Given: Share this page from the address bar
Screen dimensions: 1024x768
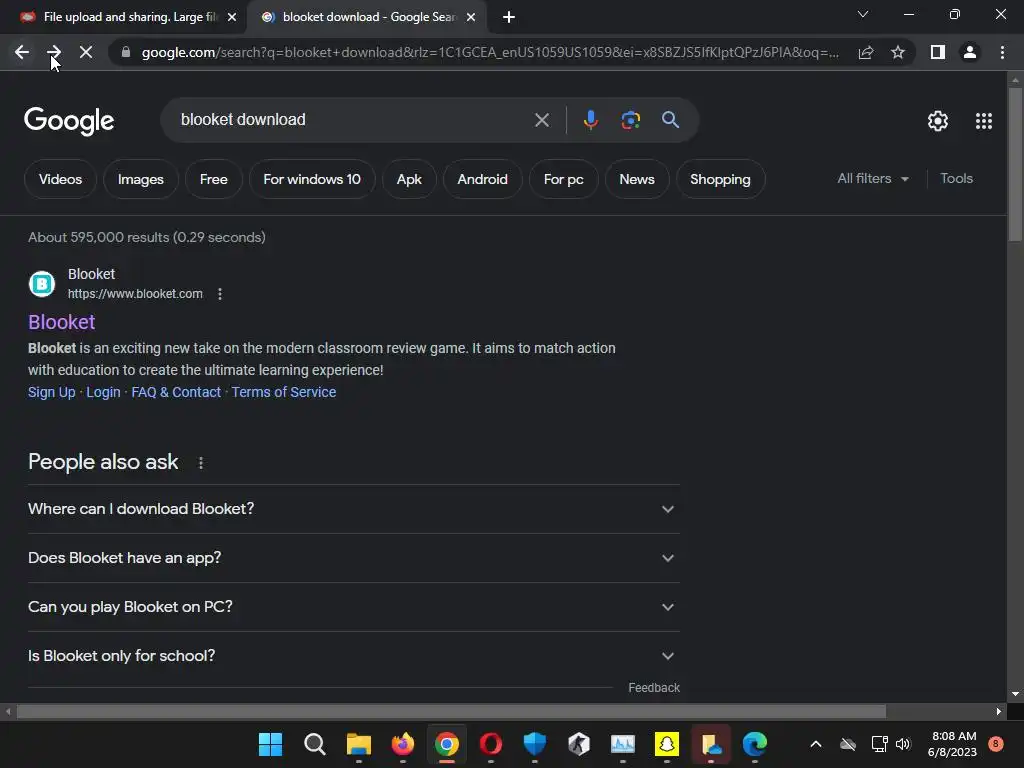Looking at the screenshot, I should 866,52.
